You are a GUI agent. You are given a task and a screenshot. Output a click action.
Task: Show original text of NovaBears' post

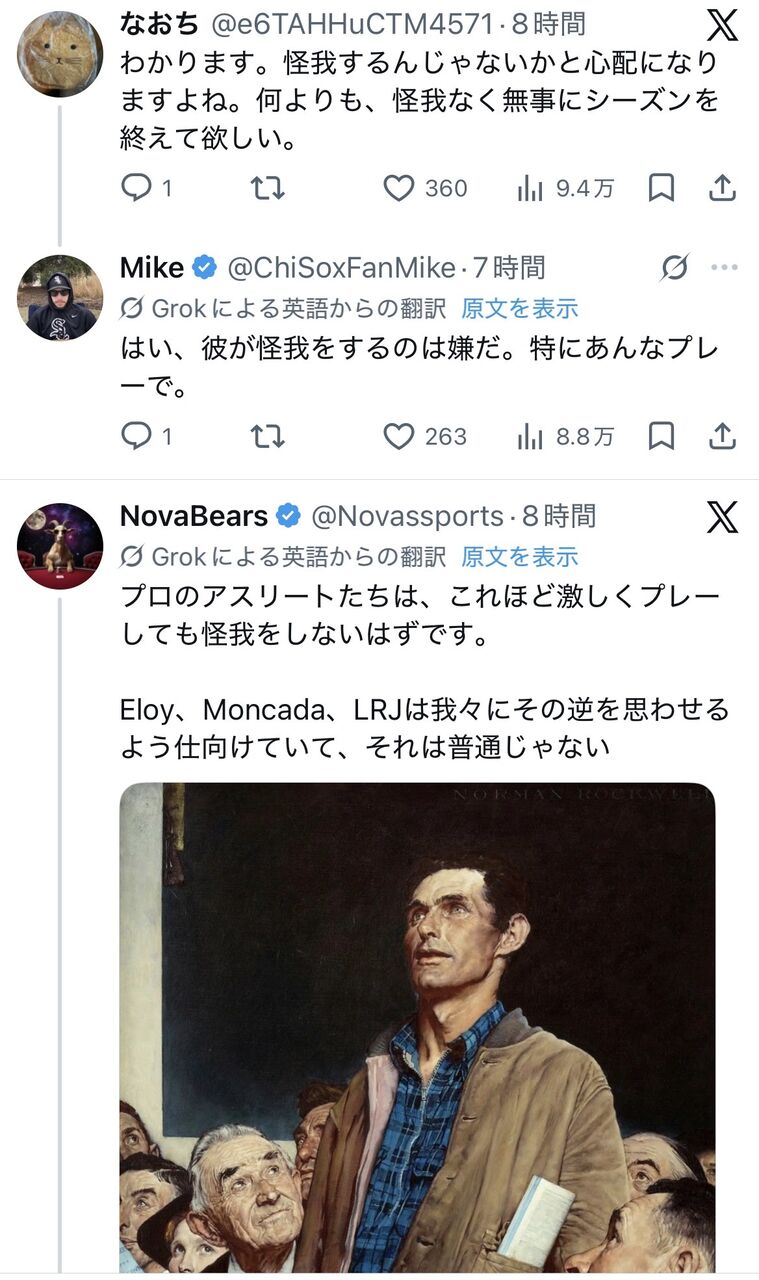coord(519,556)
